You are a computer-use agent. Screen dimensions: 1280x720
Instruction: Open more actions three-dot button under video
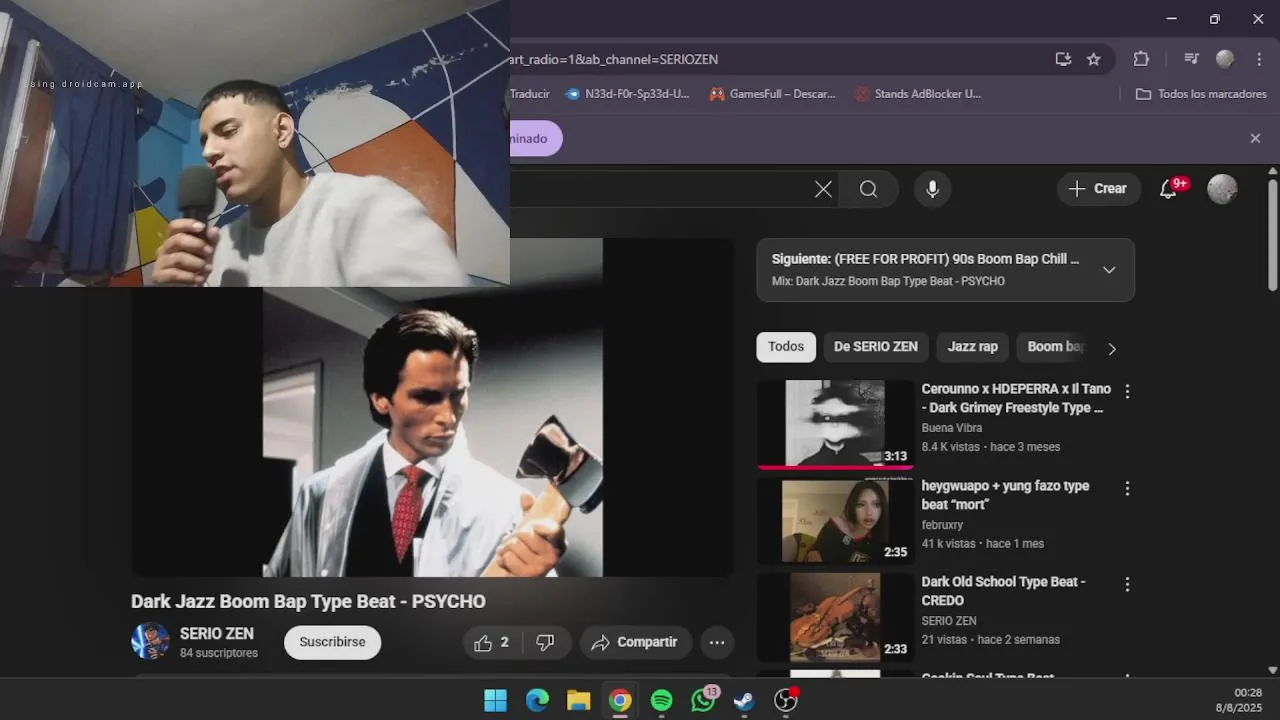coord(717,643)
